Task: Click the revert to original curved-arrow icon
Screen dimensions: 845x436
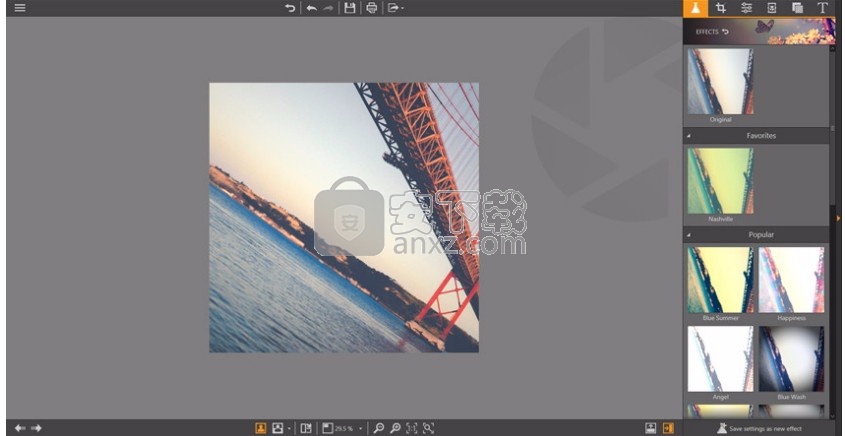Action: coord(290,8)
